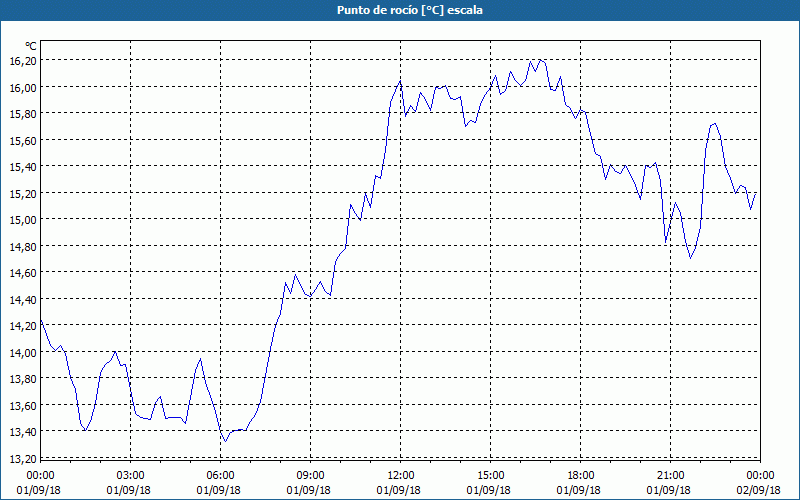The image size is (800, 500).
Task: Click the 09:00 time label
Action: [310, 476]
